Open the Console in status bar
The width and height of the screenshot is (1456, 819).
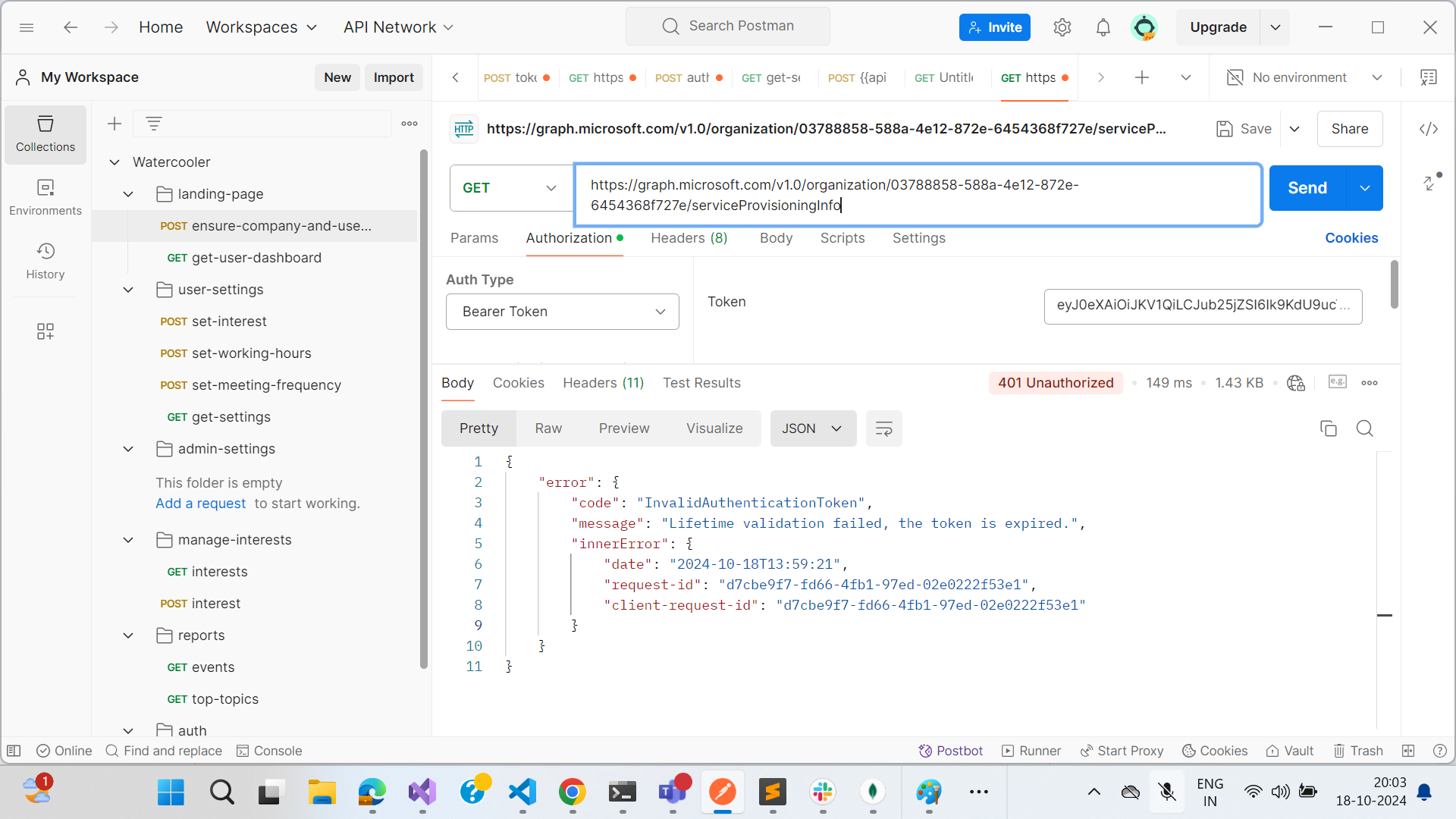[x=269, y=751]
